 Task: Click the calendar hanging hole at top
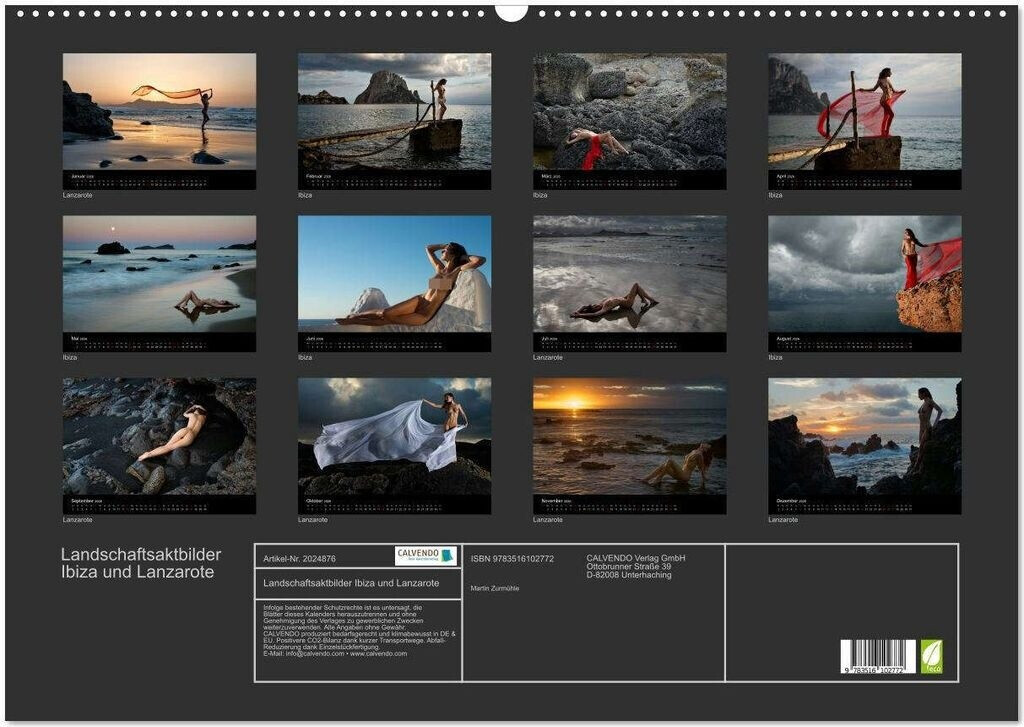[511, 11]
